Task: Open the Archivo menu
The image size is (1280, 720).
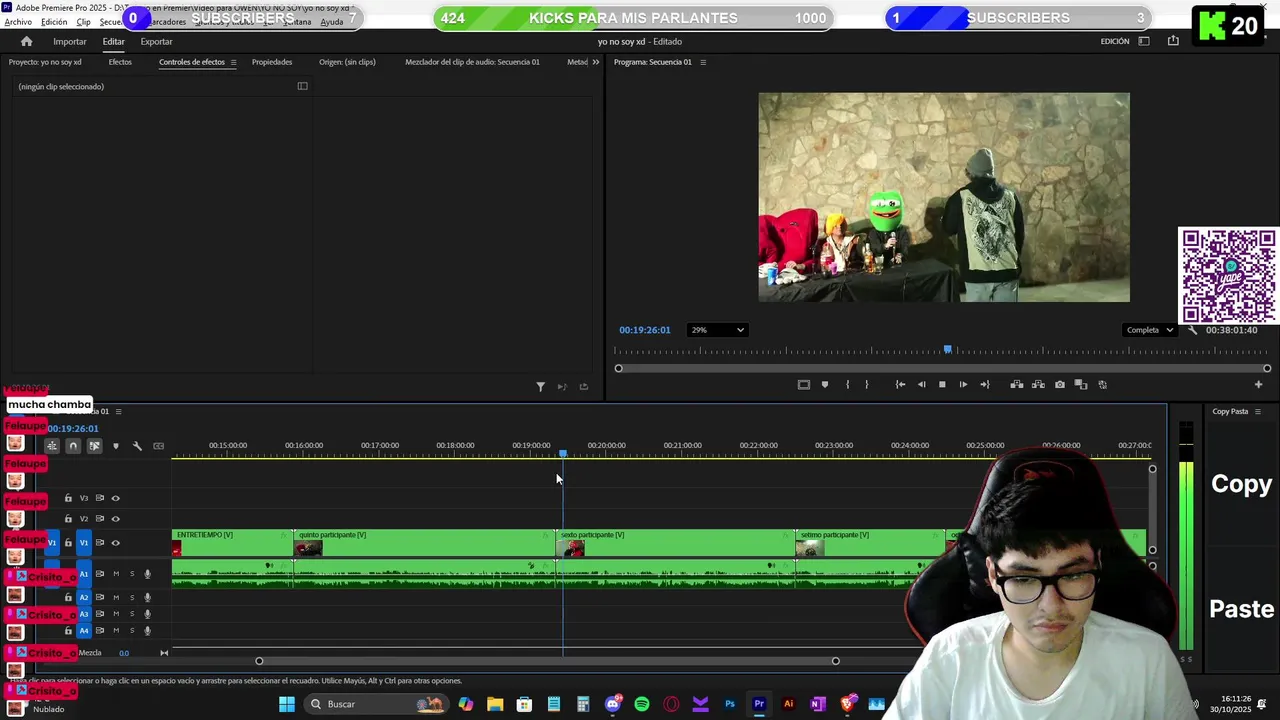Action: [x=18, y=22]
